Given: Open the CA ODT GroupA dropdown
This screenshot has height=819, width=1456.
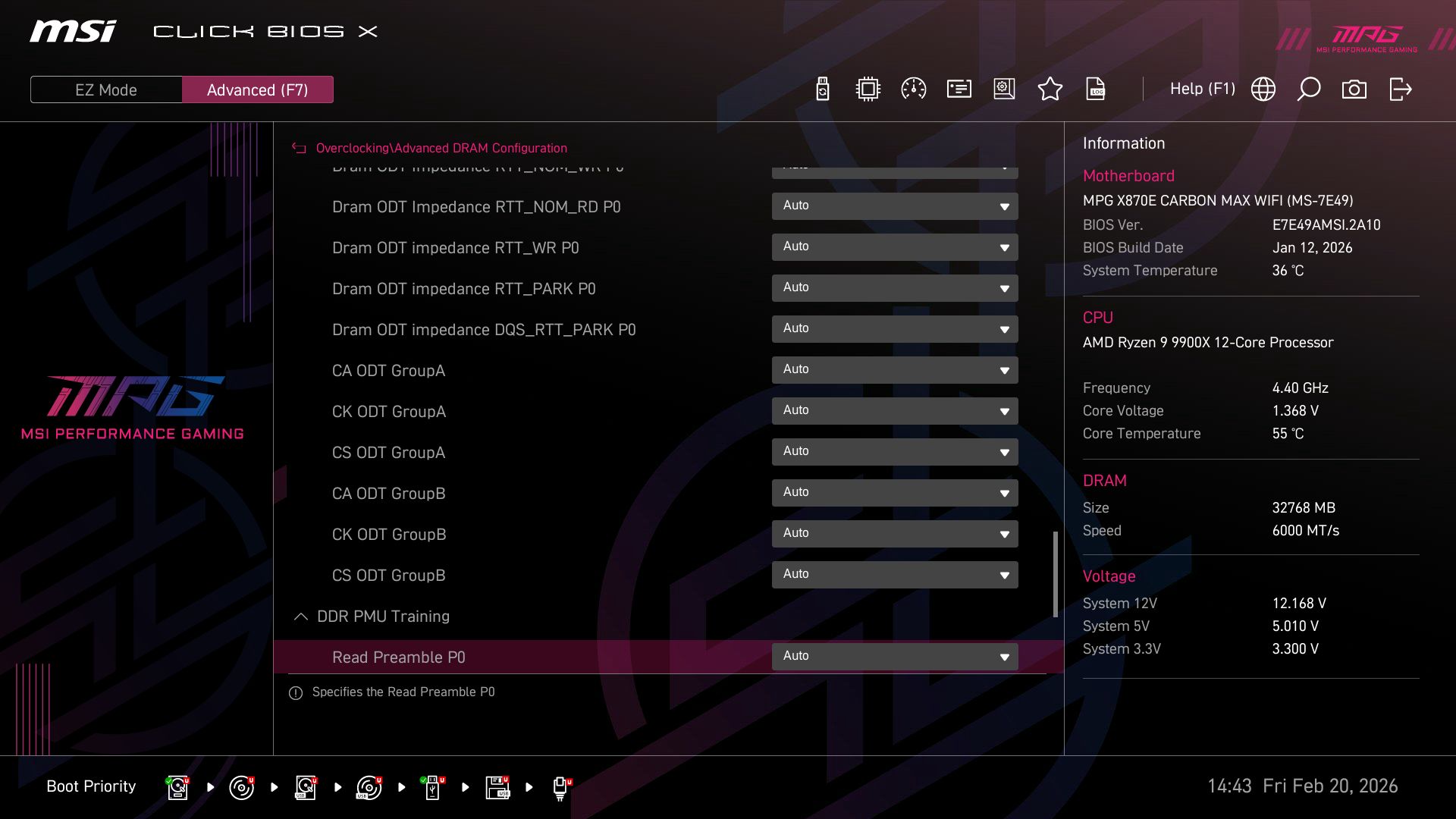Looking at the screenshot, I should [895, 369].
